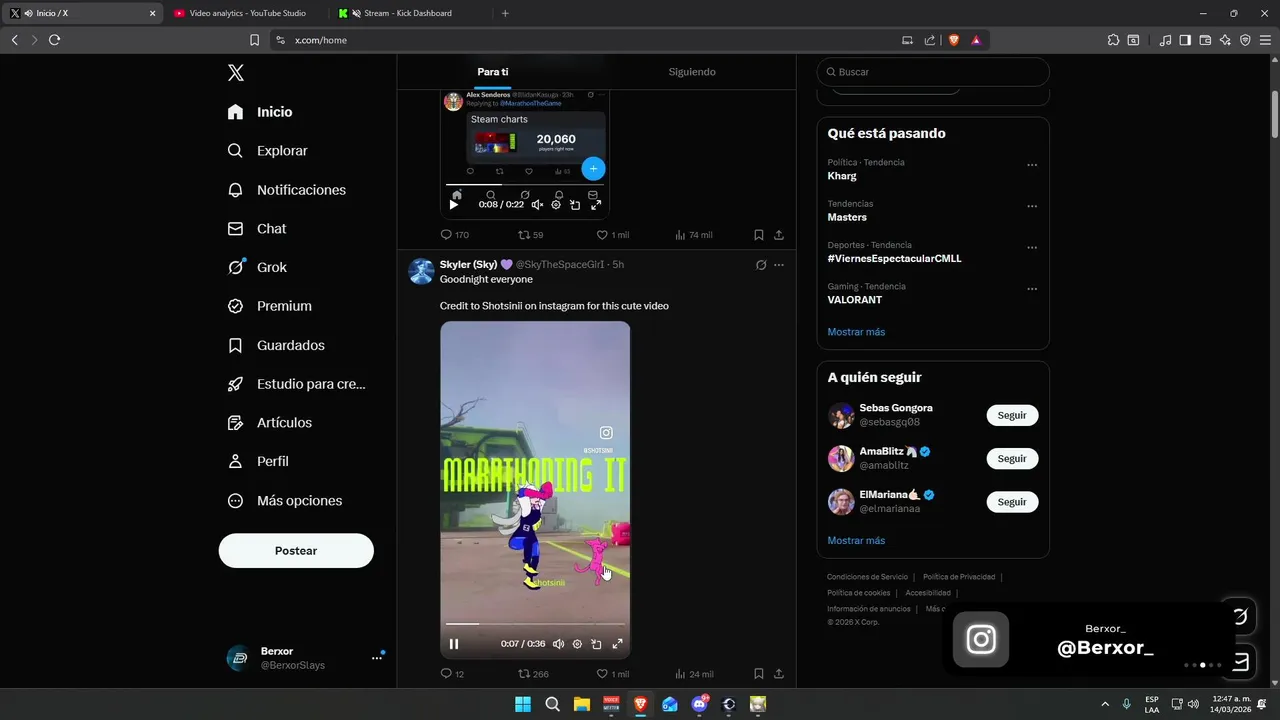This screenshot has height=720, width=1280.
Task: Unmute the Steam charts video
Action: (537, 205)
